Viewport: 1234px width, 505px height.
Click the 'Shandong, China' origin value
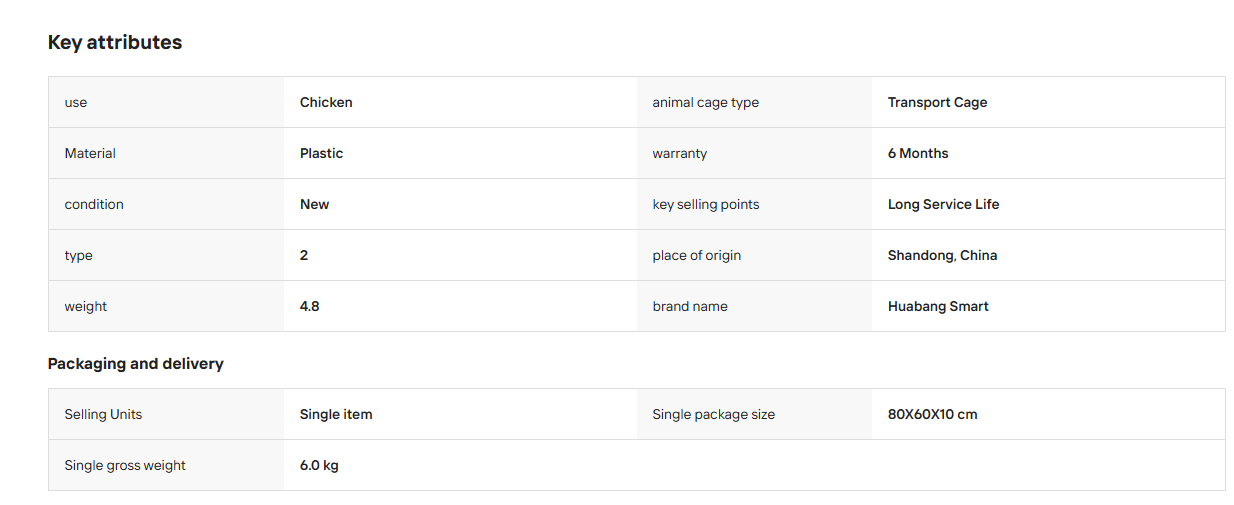[x=942, y=255]
